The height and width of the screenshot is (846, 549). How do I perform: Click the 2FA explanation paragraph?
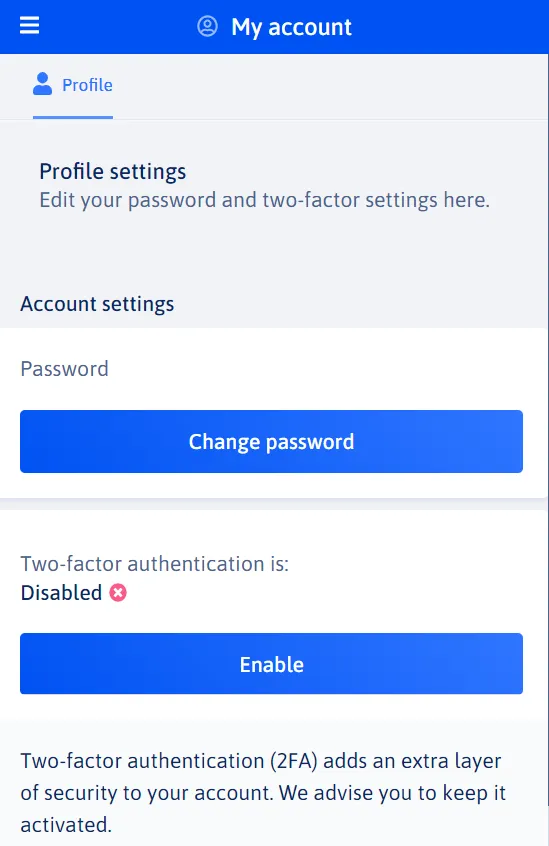click(x=263, y=793)
